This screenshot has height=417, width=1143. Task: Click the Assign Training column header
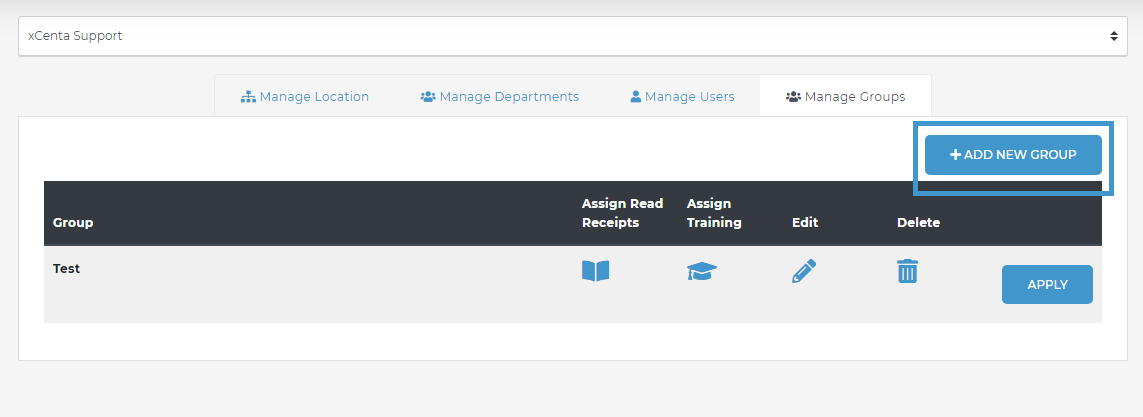pos(714,213)
